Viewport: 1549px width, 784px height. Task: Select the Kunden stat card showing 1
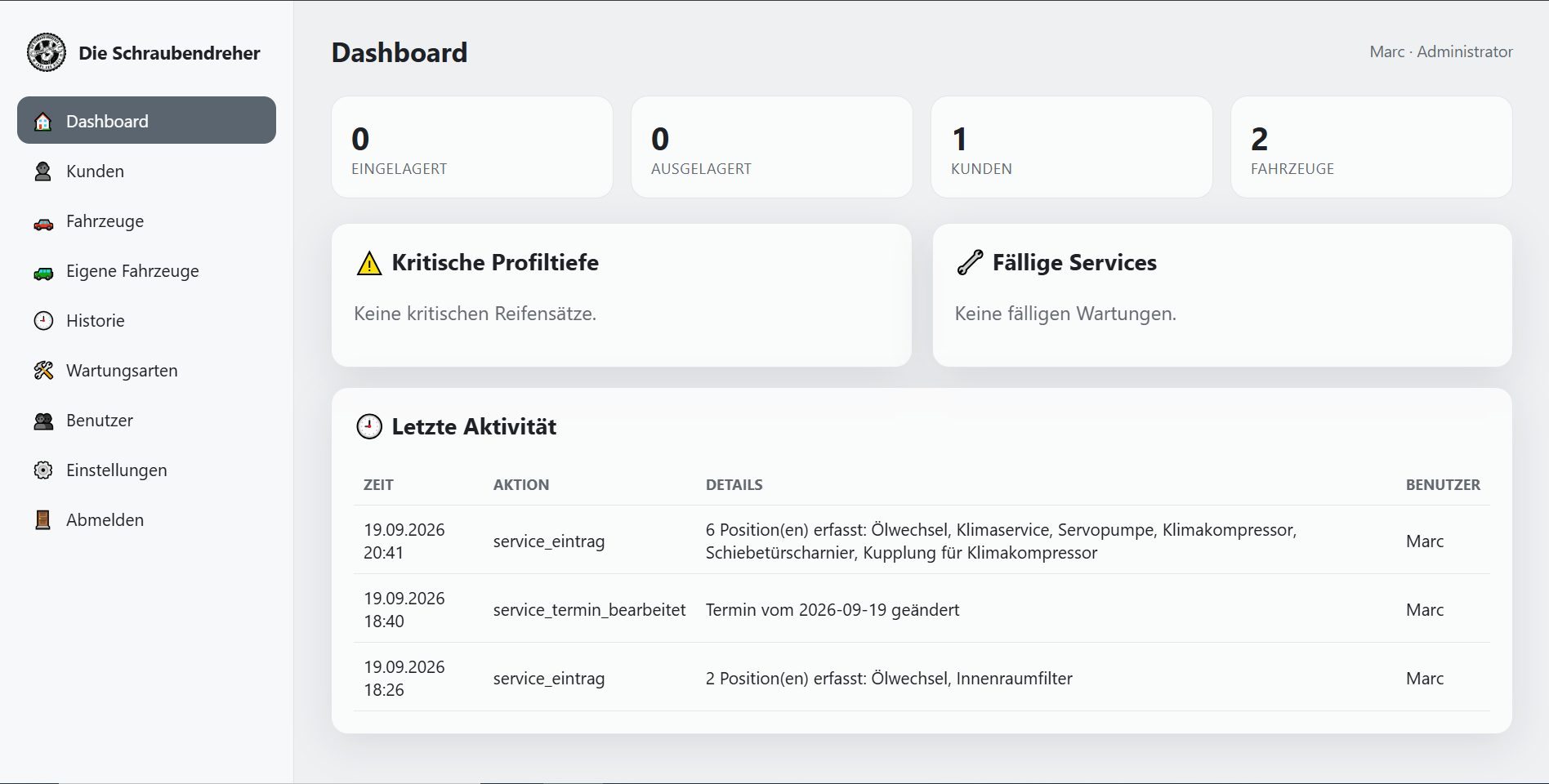pyautogui.click(x=1072, y=147)
